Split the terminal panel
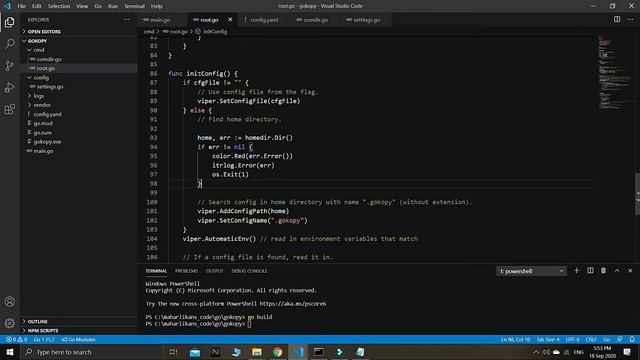 pyautogui.click(x=590, y=271)
